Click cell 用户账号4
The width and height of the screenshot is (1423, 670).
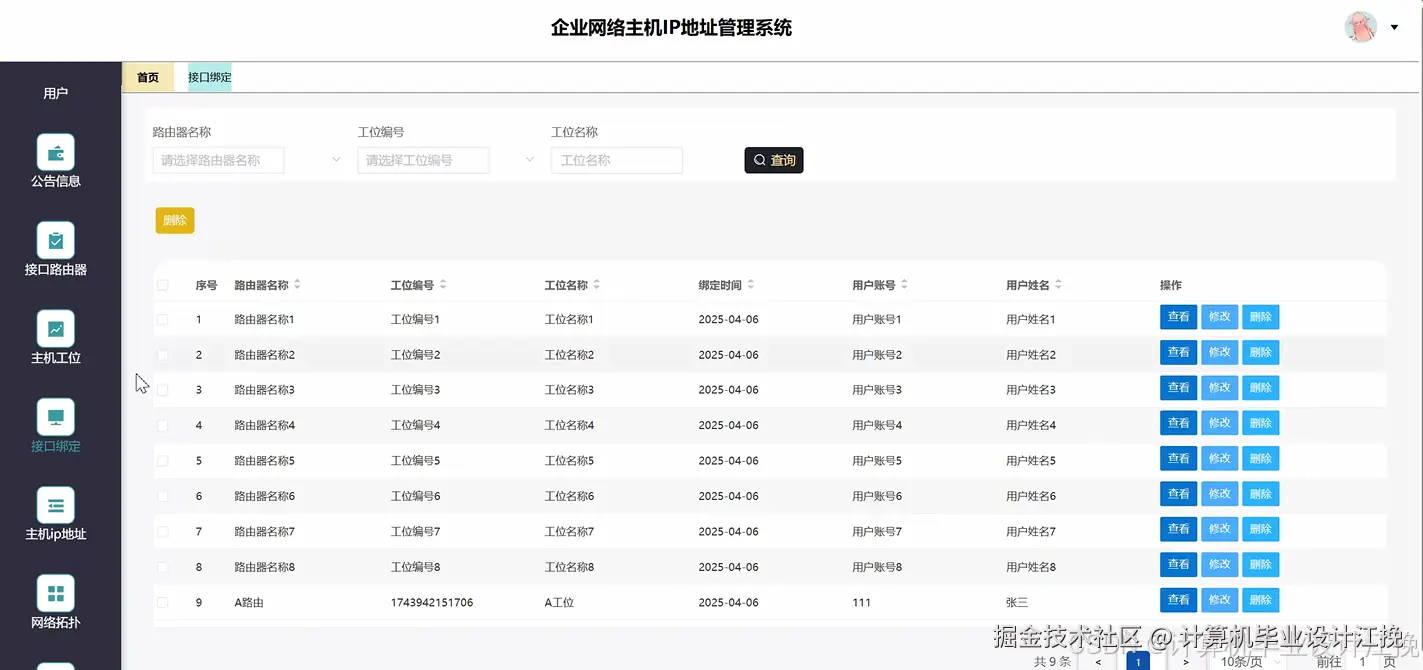point(877,425)
